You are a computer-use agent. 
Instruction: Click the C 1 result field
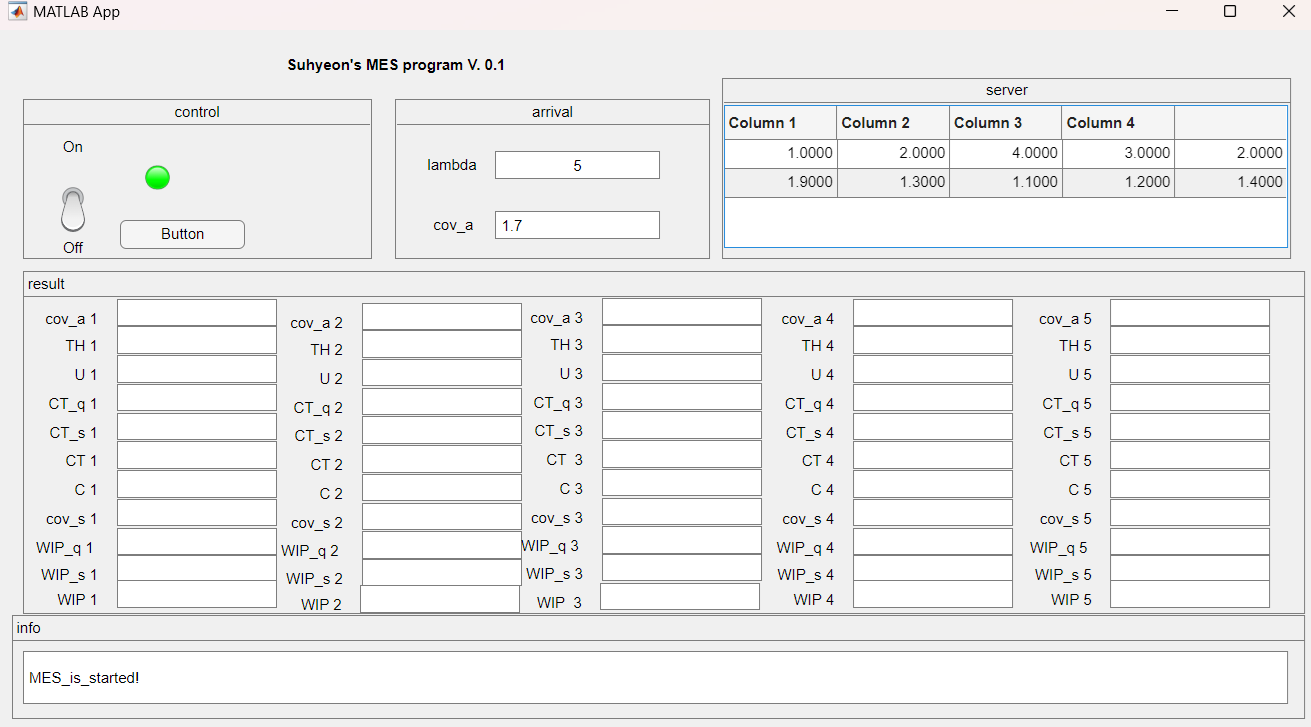pos(197,484)
